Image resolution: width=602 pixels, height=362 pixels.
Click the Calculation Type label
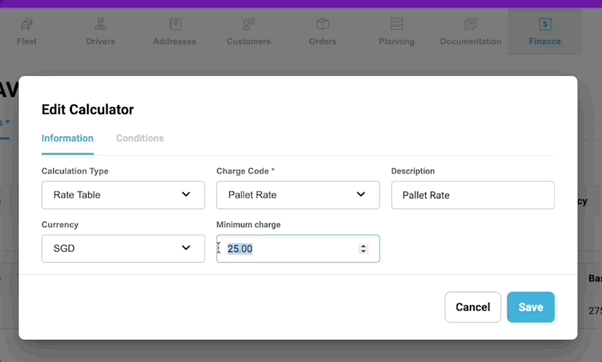(75, 171)
